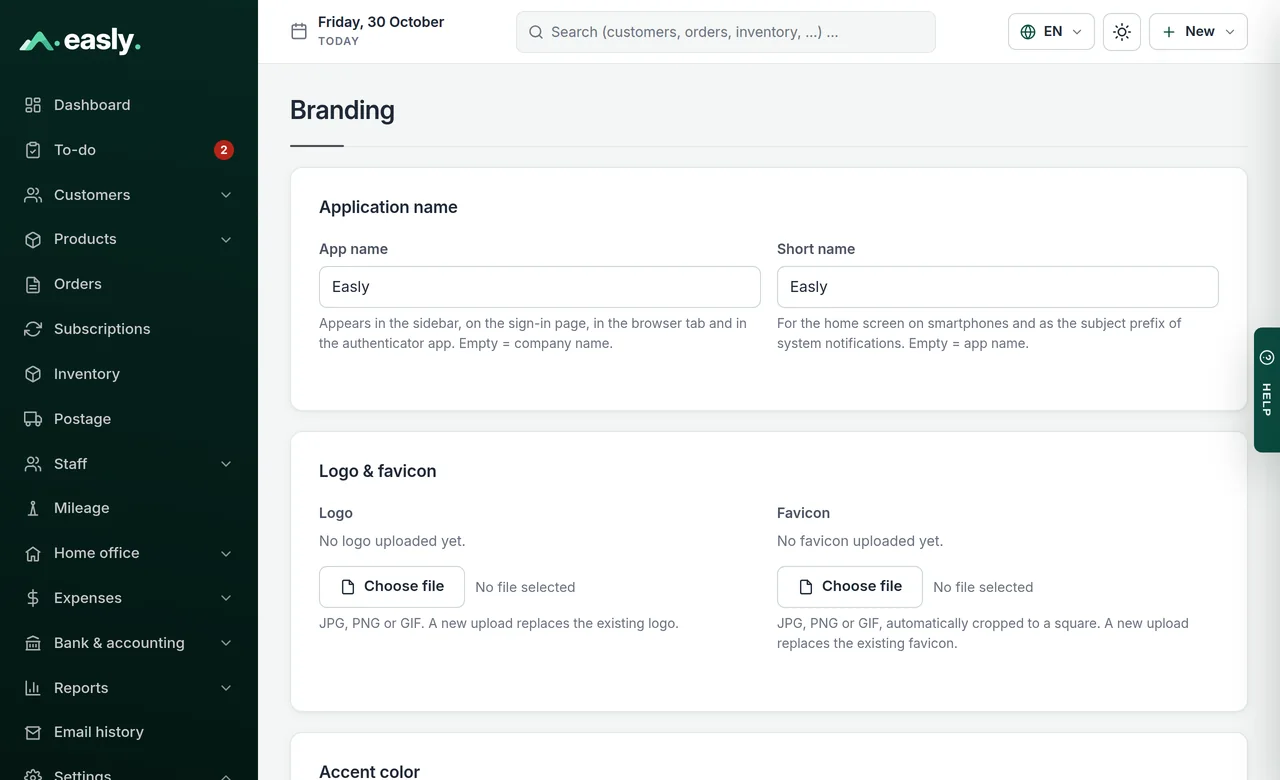Screen dimensions: 1280x780
Task: Click the Products box icon
Action: coord(33,239)
